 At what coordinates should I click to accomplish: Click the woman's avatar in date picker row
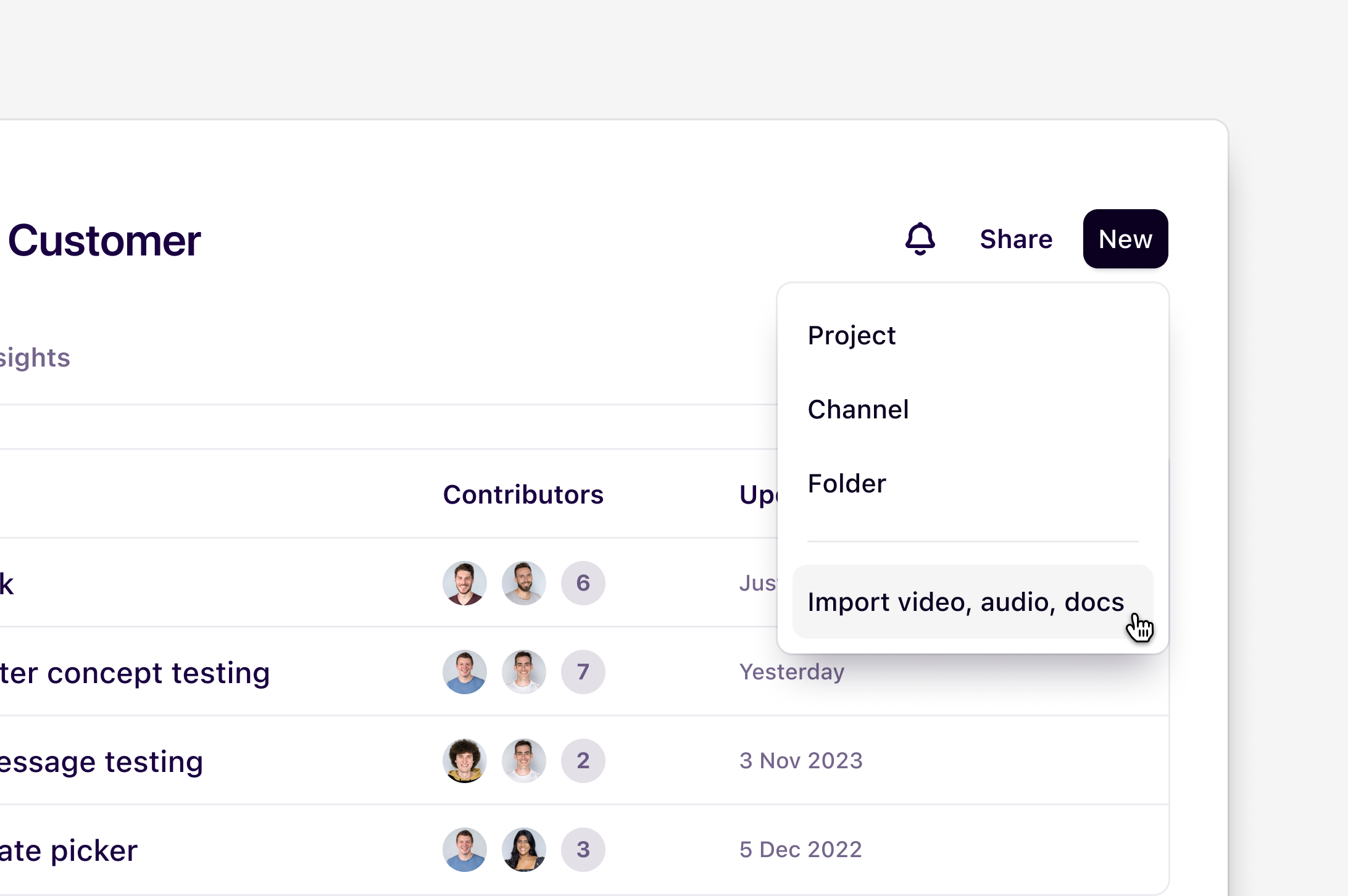click(x=523, y=850)
